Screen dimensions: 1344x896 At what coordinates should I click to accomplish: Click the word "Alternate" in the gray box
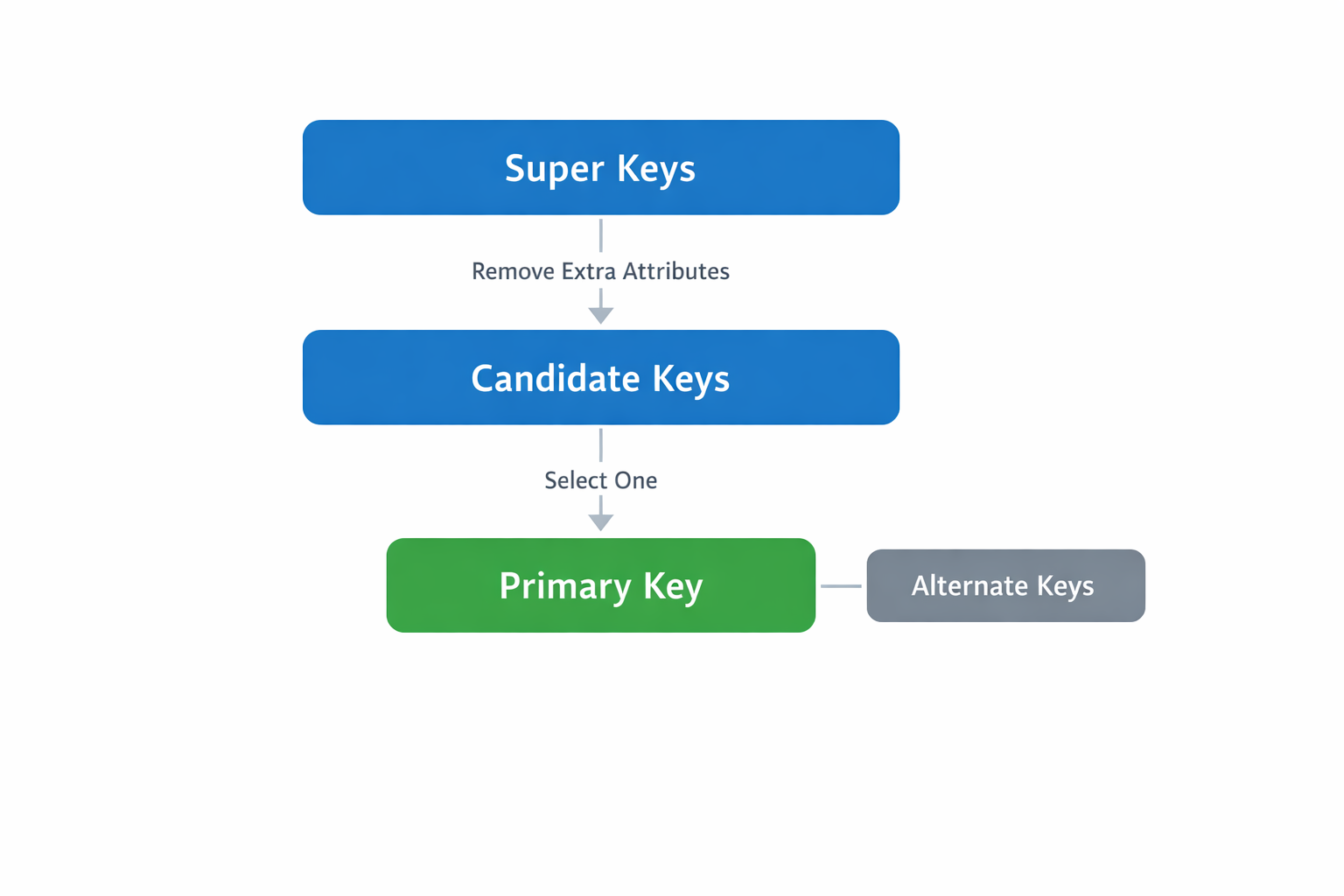point(969,585)
